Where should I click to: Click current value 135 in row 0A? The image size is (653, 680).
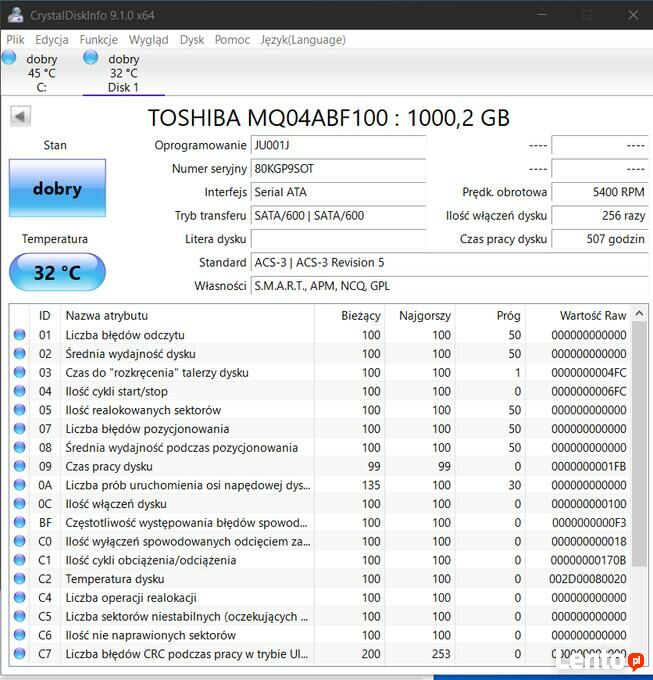[371, 485]
